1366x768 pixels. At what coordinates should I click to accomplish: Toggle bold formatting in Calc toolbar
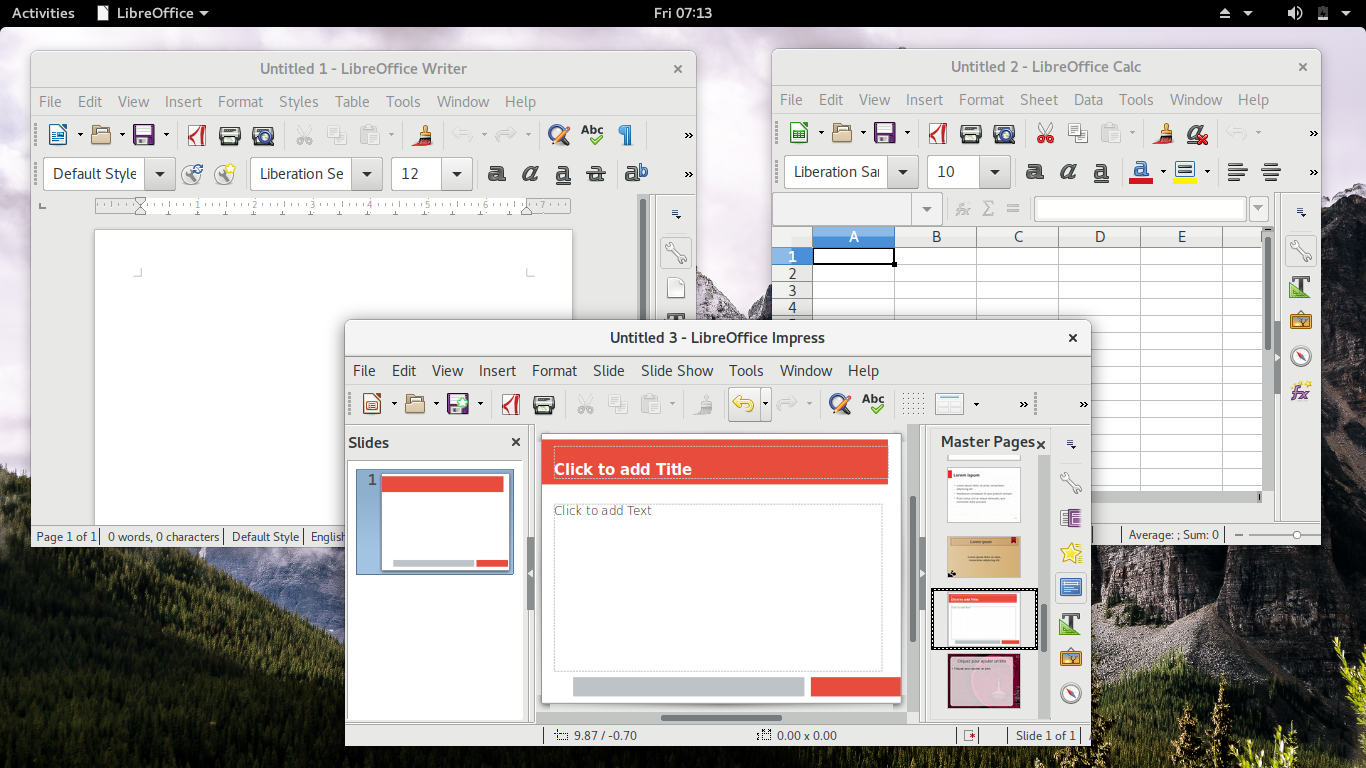pyautogui.click(x=1034, y=172)
